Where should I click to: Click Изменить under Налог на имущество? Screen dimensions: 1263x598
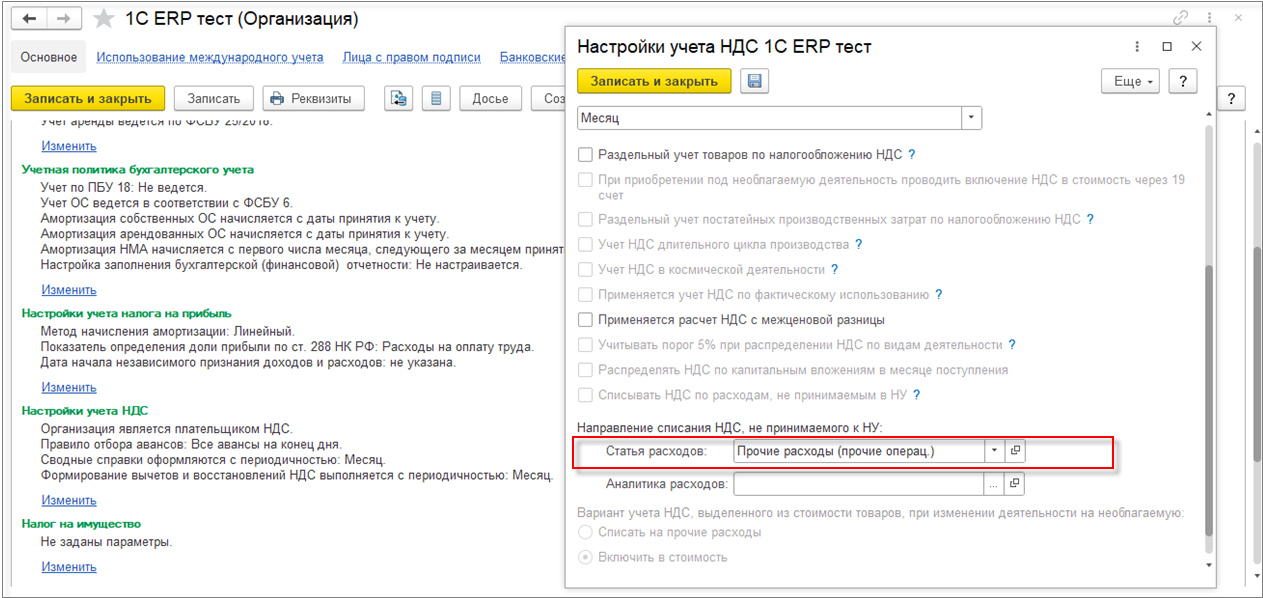(x=69, y=566)
